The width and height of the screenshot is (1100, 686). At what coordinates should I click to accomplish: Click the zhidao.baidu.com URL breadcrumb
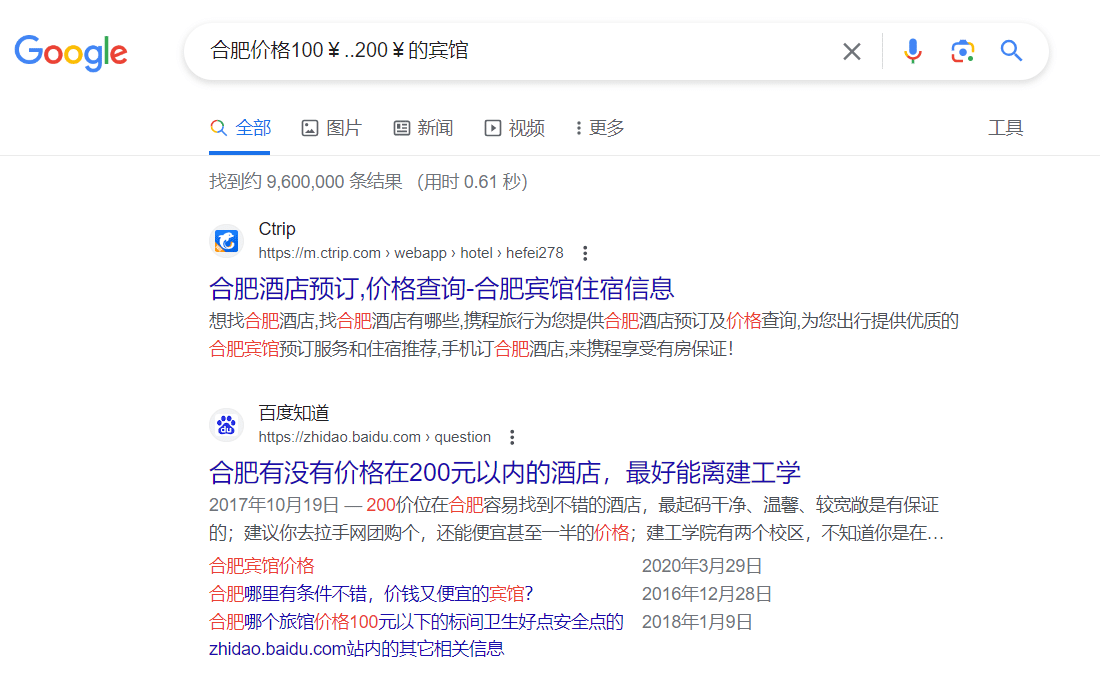point(375,437)
